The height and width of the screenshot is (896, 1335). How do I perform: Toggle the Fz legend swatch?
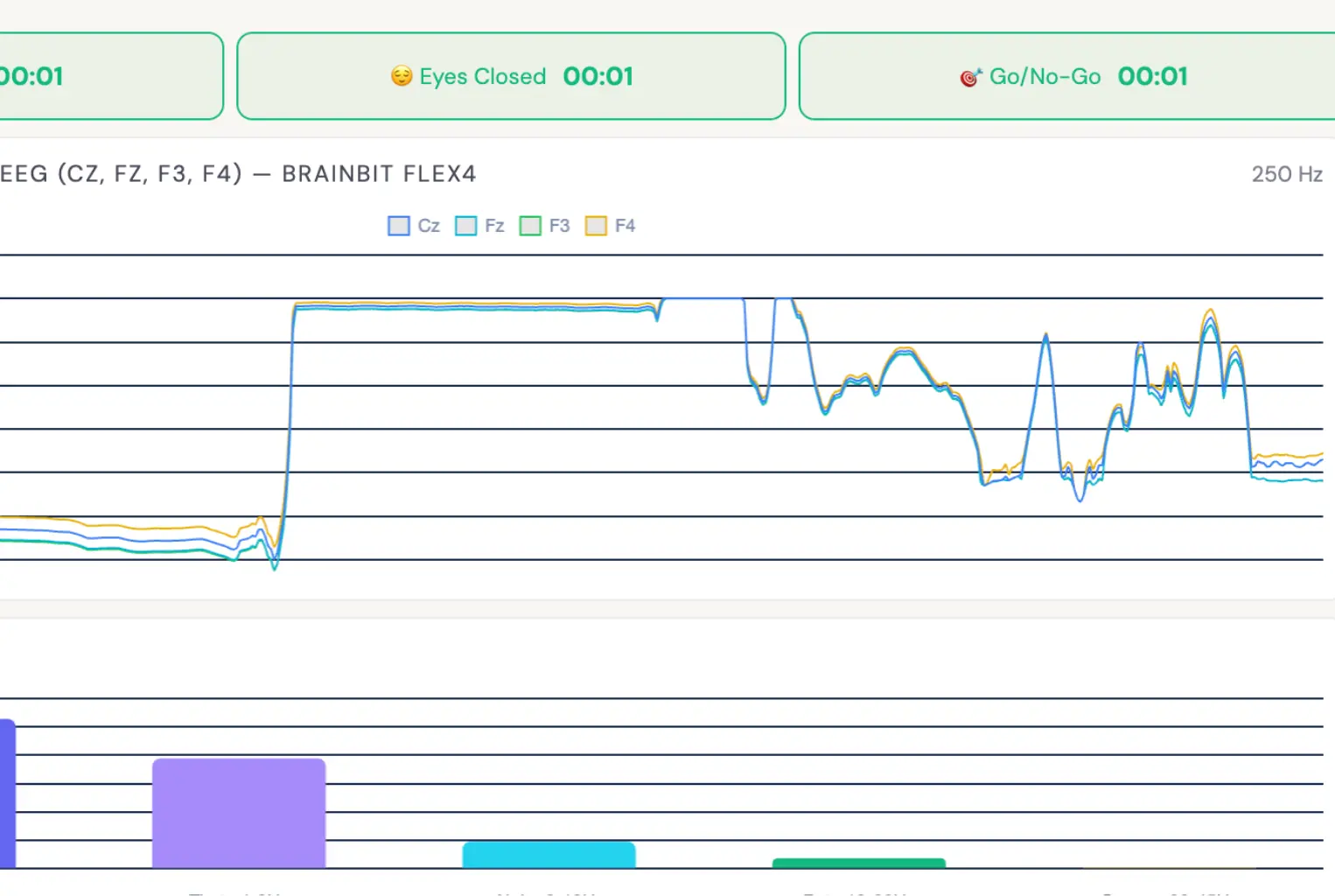point(466,226)
